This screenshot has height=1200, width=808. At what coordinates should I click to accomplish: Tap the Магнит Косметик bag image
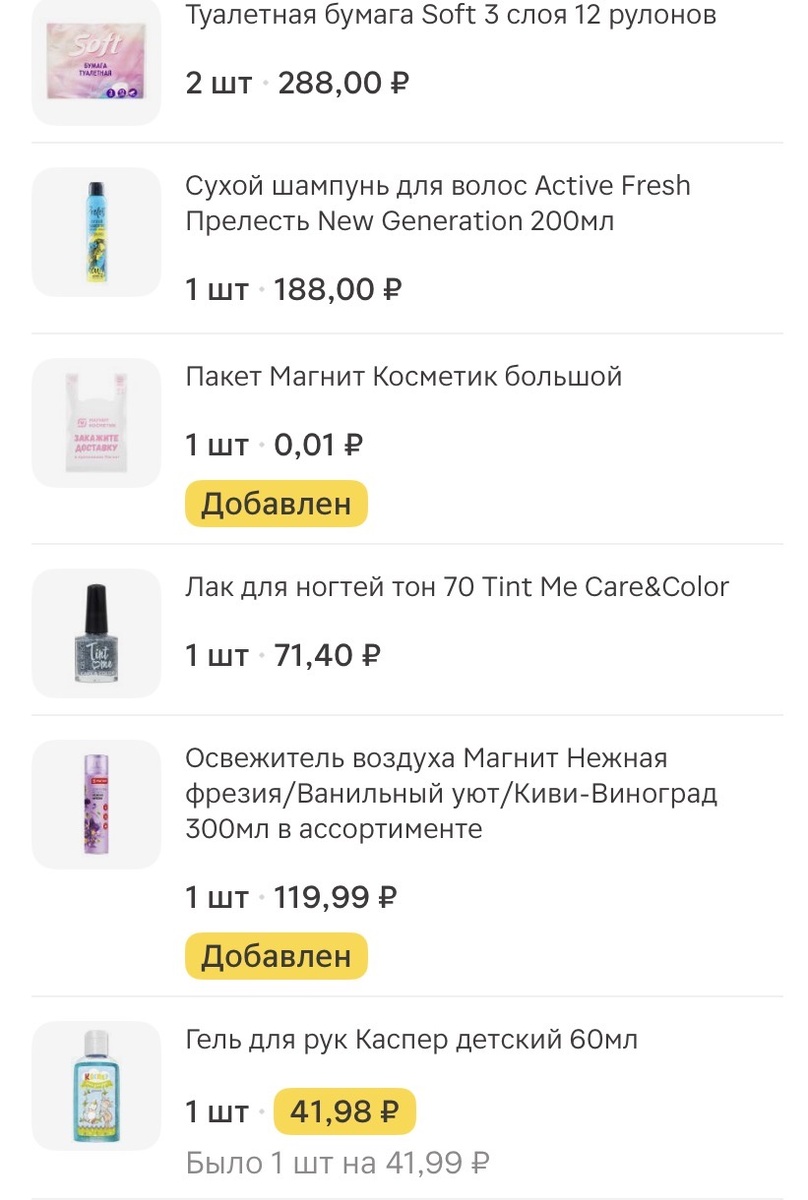[x=96, y=422]
